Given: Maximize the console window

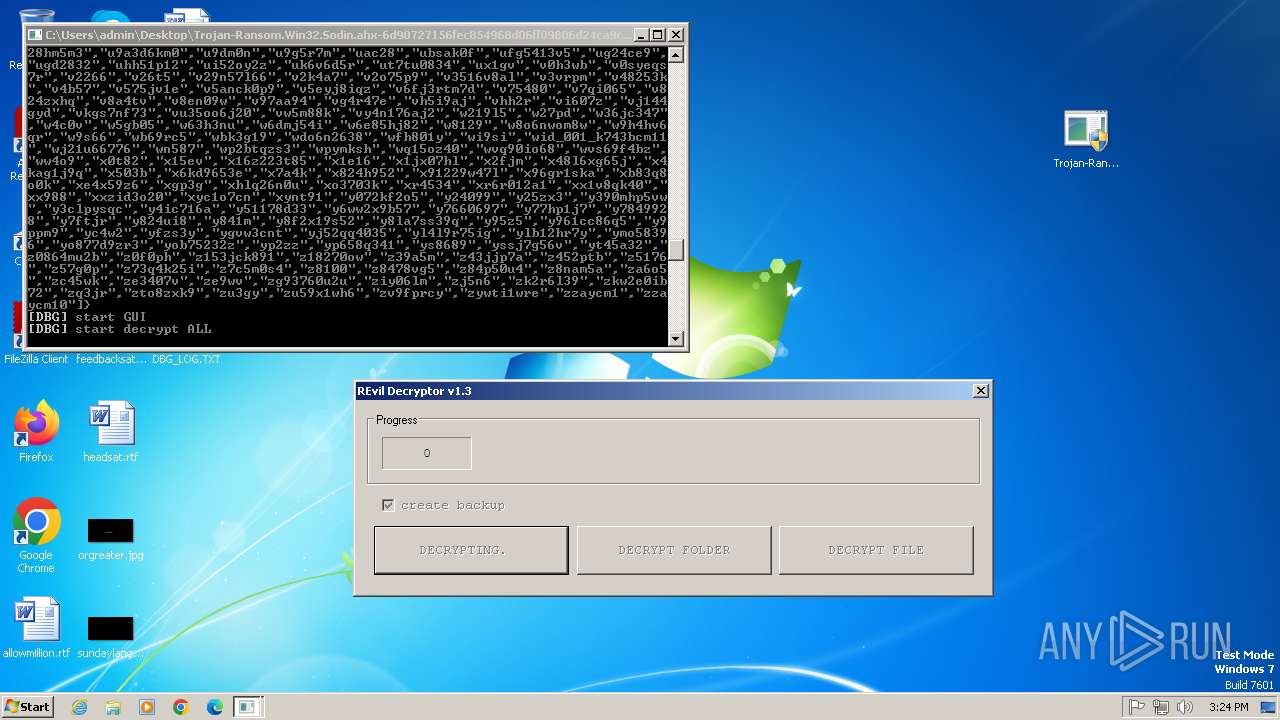Looking at the screenshot, I should tap(658, 35).
